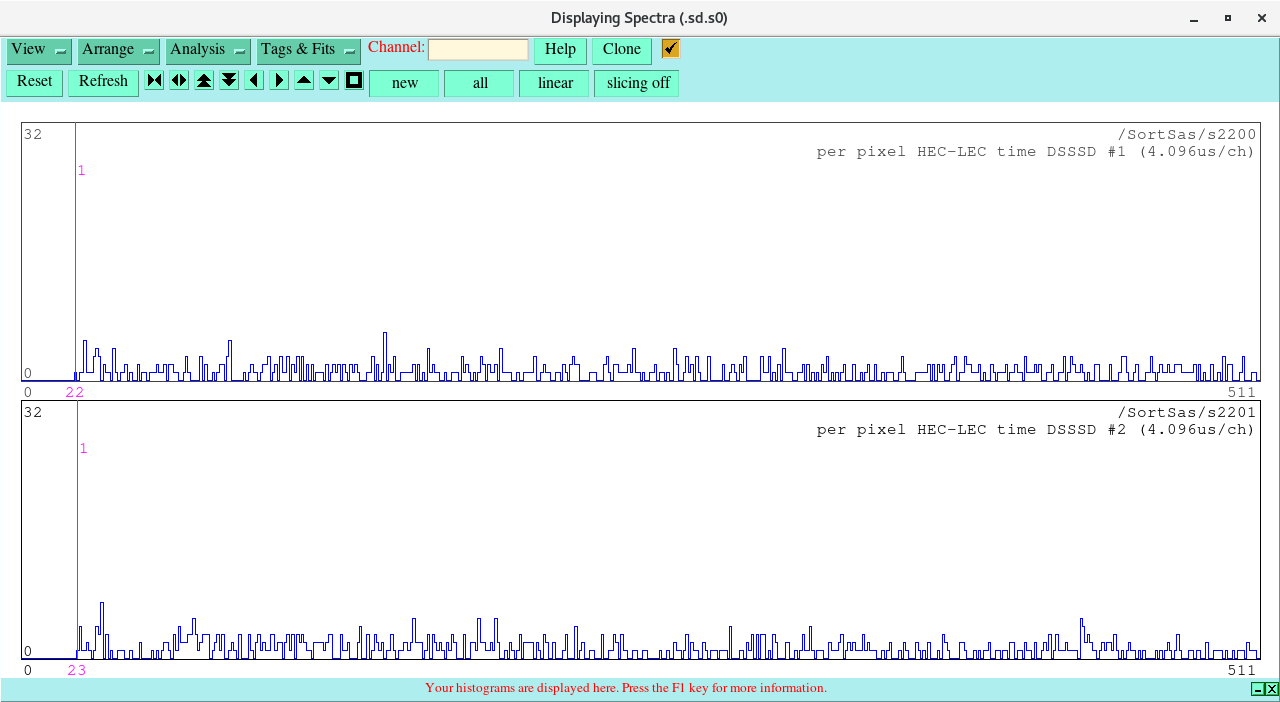Click the small dash button in status bar
Screen dimensions: 1280x702
click(x=1257, y=689)
